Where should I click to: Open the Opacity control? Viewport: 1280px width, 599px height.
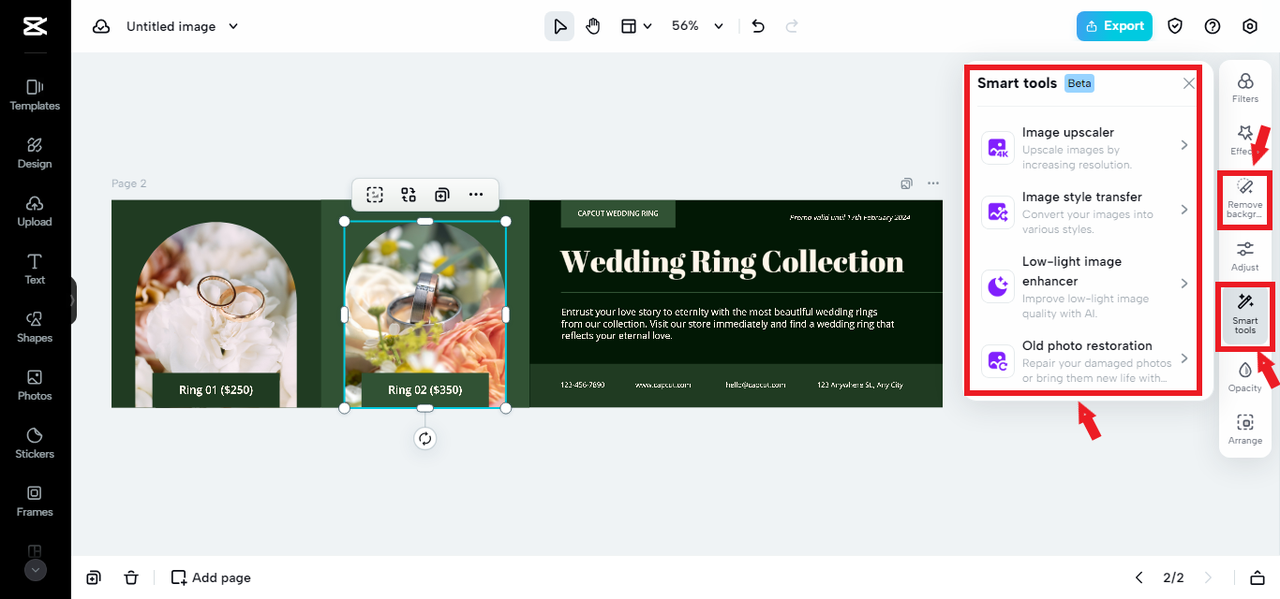click(x=1245, y=376)
